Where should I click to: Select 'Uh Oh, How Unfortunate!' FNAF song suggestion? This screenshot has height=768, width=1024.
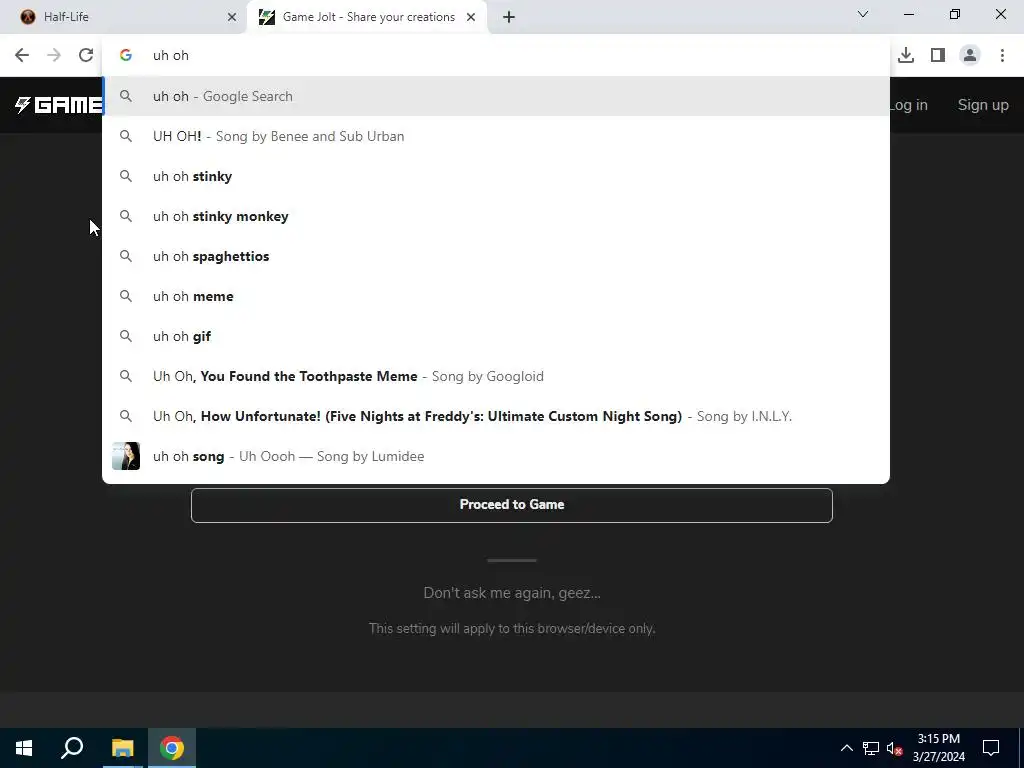(x=496, y=416)
